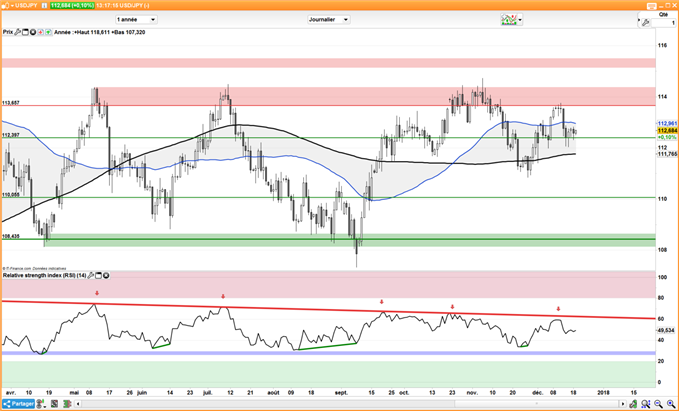Click the chart indicators and drawings icon

coord(509,19)
